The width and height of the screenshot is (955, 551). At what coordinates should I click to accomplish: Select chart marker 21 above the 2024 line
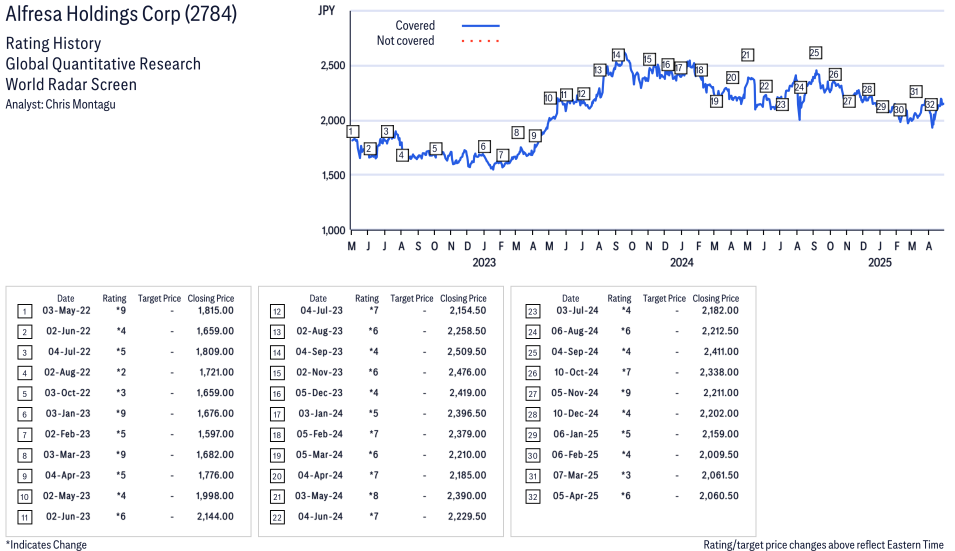pyautogui.click(x=747, y=55)
